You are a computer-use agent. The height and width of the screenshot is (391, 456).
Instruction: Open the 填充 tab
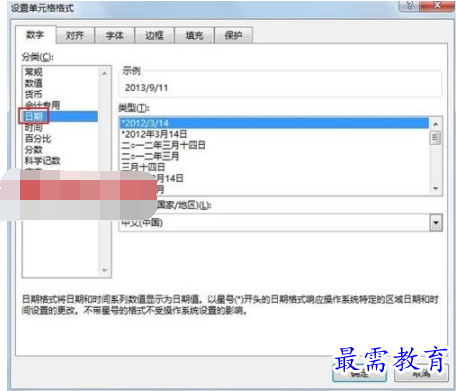pyautogui.click(x=194, y=35)
